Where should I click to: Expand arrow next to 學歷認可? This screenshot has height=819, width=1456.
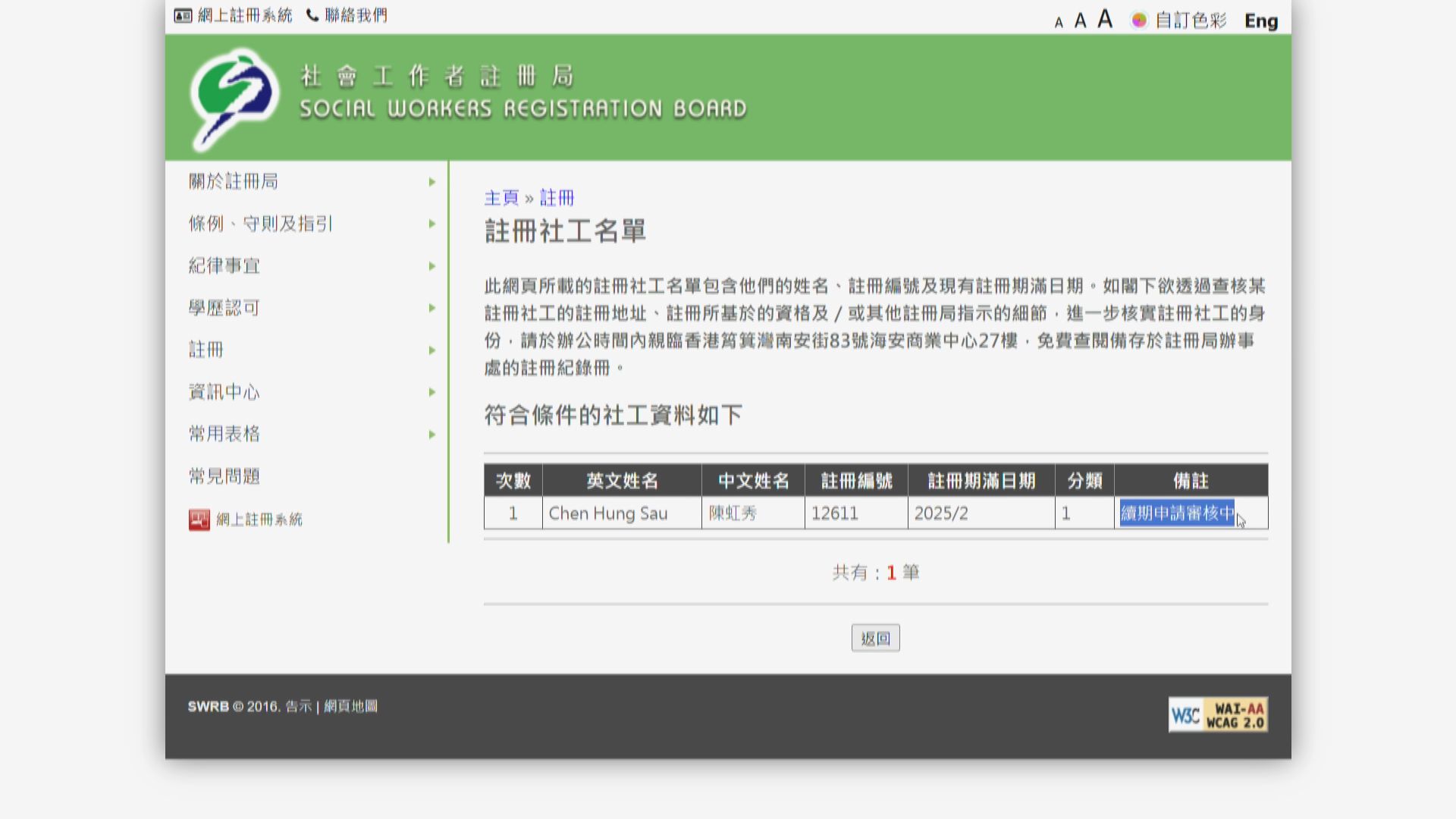(432, 308)
